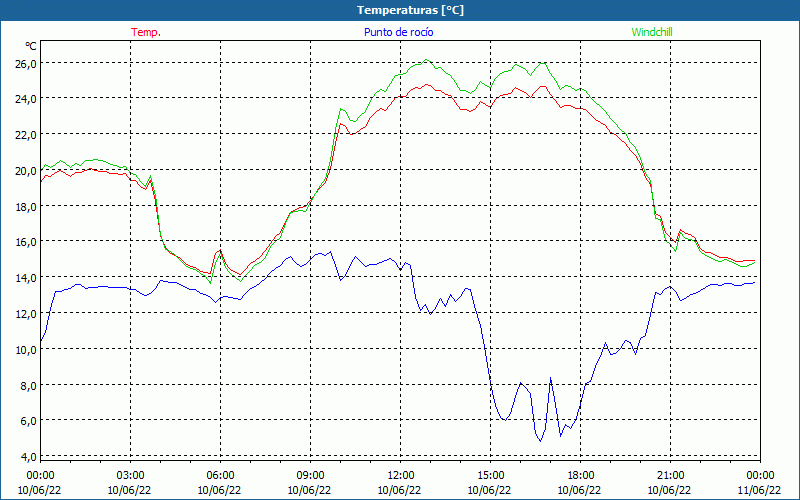Click the Temperaturas [°C] chart title
This screenshot has height=500, width=800.
pyautogui.click(x=410, y=10)
